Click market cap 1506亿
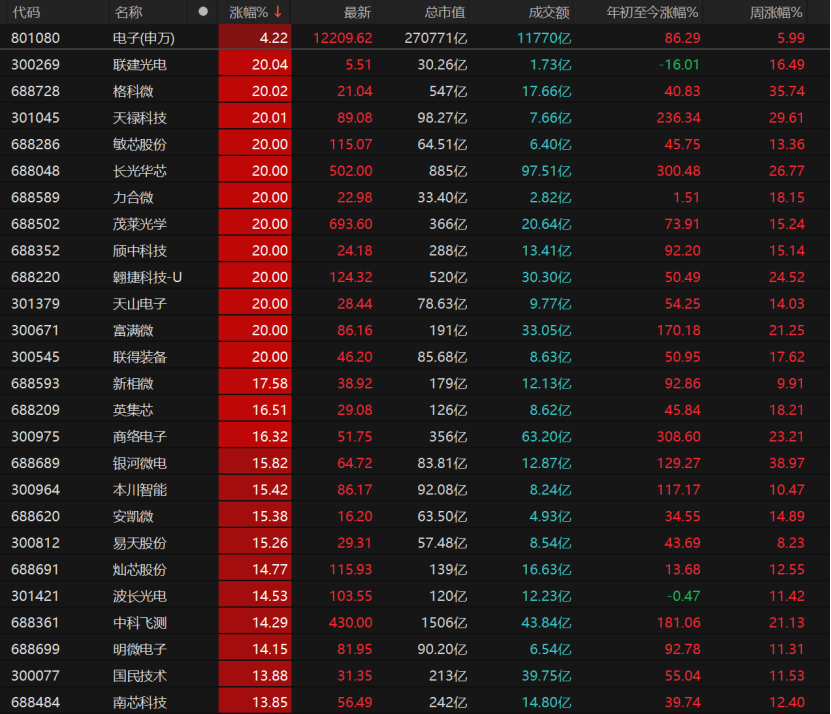The height and width of the screenshot is (714, 831). pos(444,622)
